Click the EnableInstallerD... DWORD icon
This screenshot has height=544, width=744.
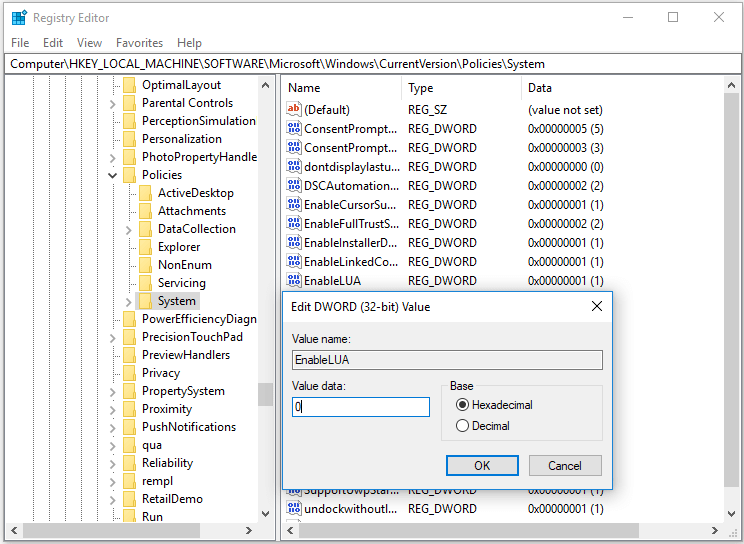click(x=294, y=242)
